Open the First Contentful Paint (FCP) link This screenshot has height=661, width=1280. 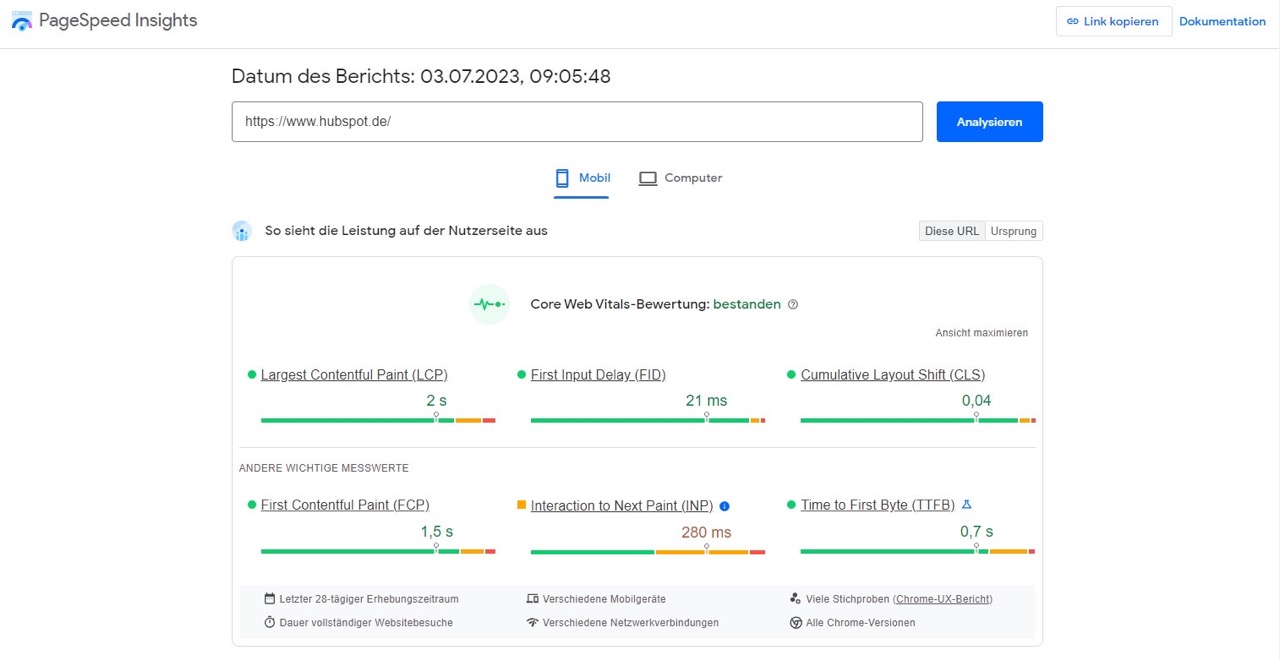pos(345,505)
